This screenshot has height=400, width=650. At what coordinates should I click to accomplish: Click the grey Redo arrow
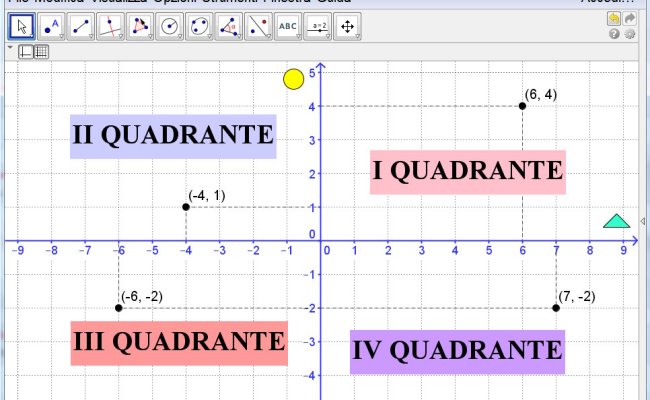coord(630,18)
